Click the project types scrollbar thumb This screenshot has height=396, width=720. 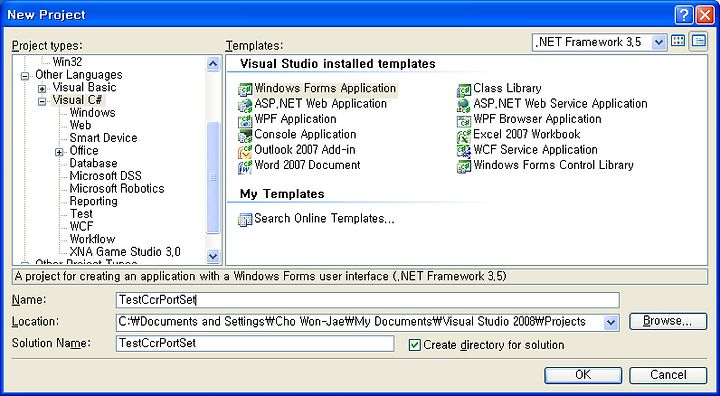point(213,178)
